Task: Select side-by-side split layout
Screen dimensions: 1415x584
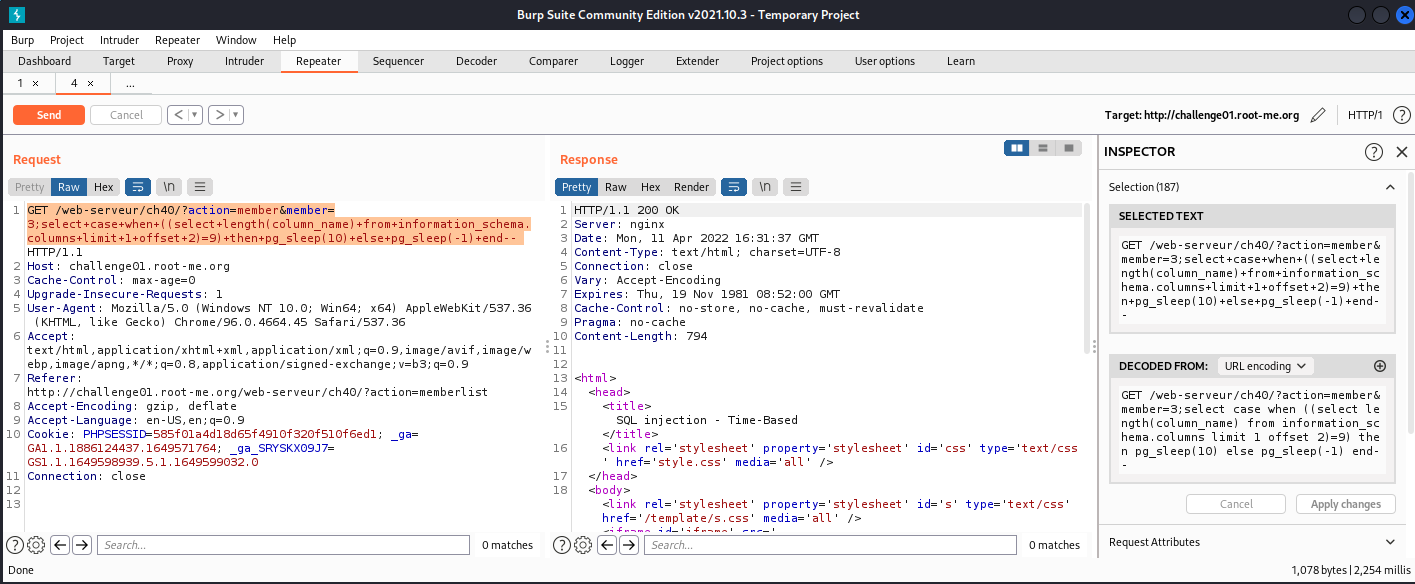Action: pyautogui.click(x=1017, y=148)
